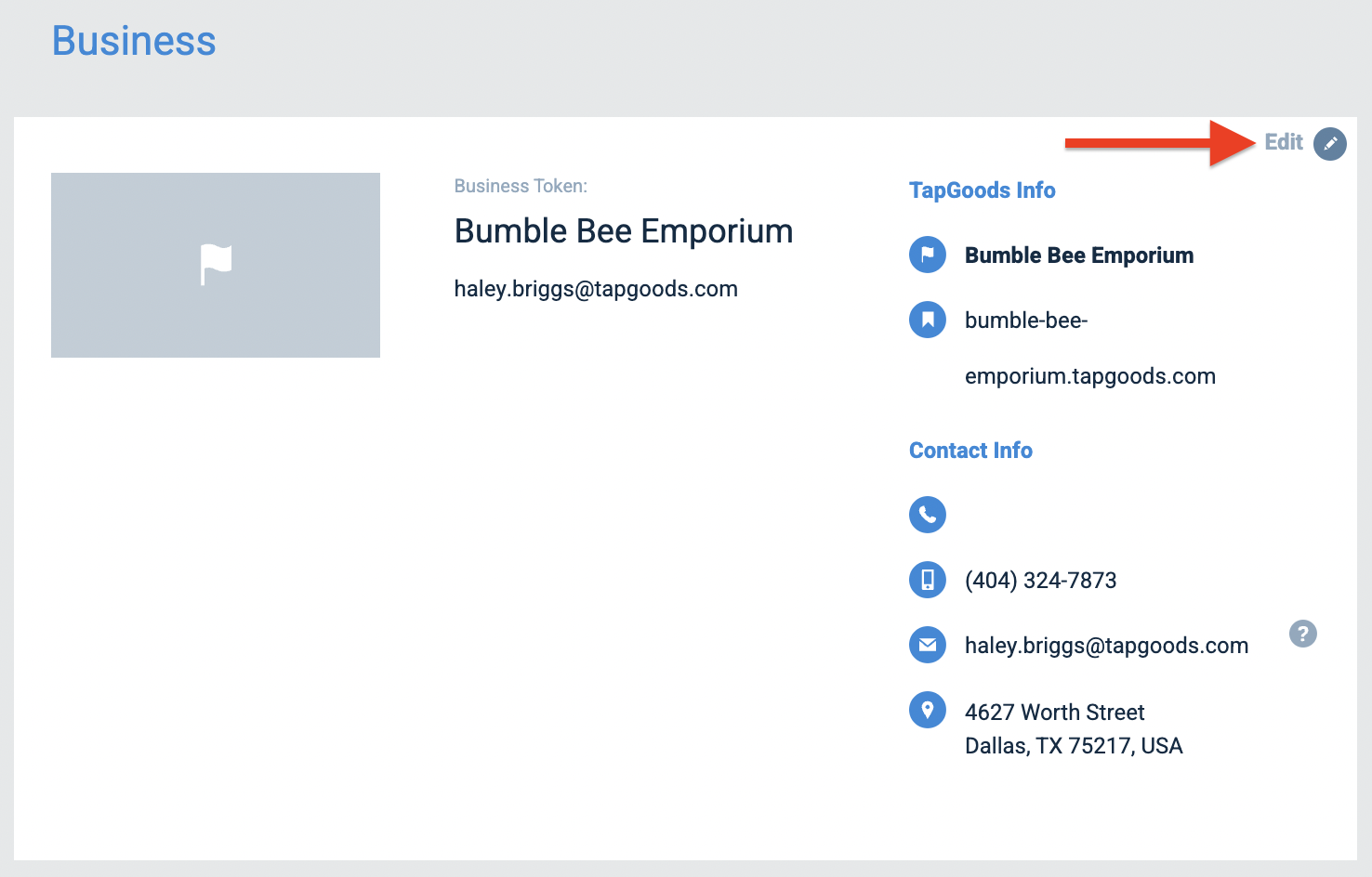Open the help question mark icon
Image resolution: width=1372 pixels, height=877 pixels.
tap(1303, 634)
